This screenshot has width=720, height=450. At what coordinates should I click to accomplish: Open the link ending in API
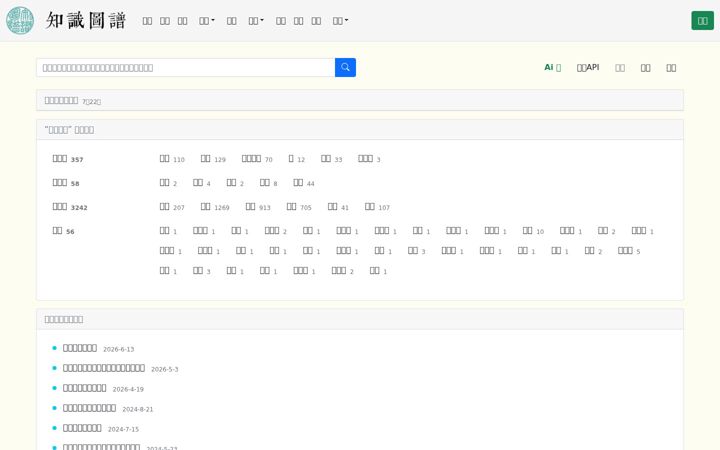point(588,68)
